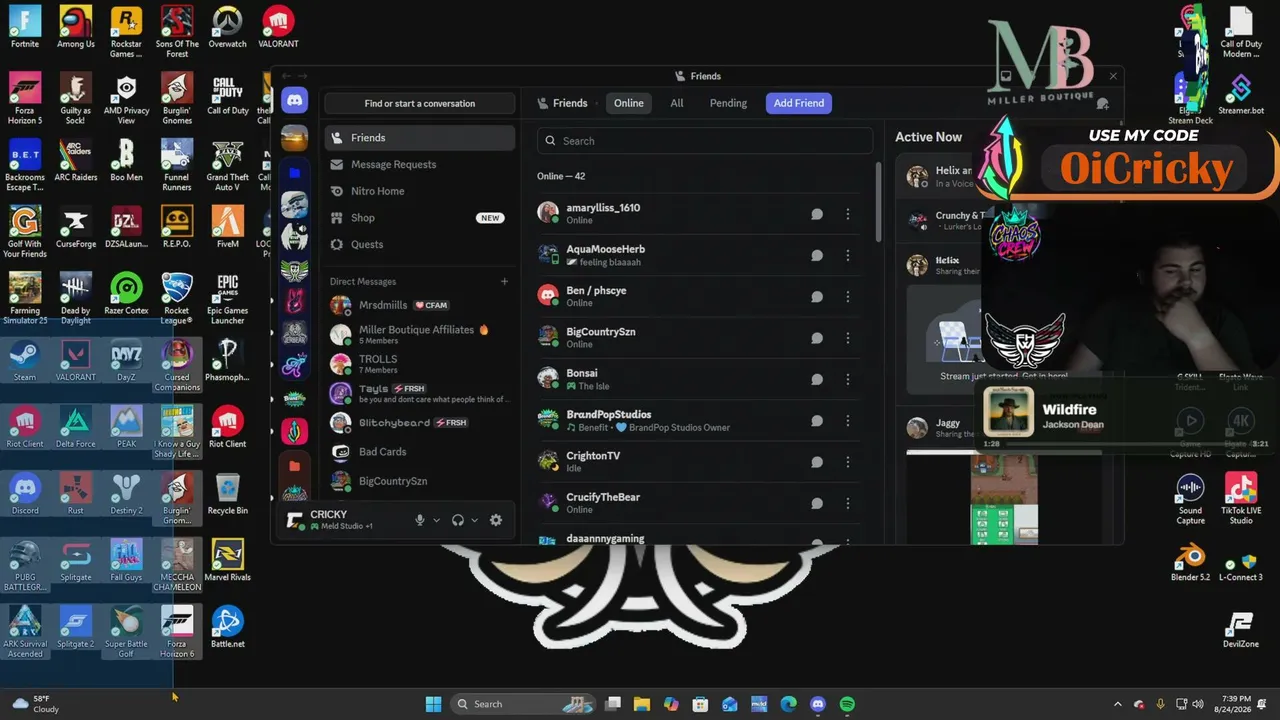Screen dimensions: 1280x720
Task: Open Task View from the taskbar
Action: [613, 704]
